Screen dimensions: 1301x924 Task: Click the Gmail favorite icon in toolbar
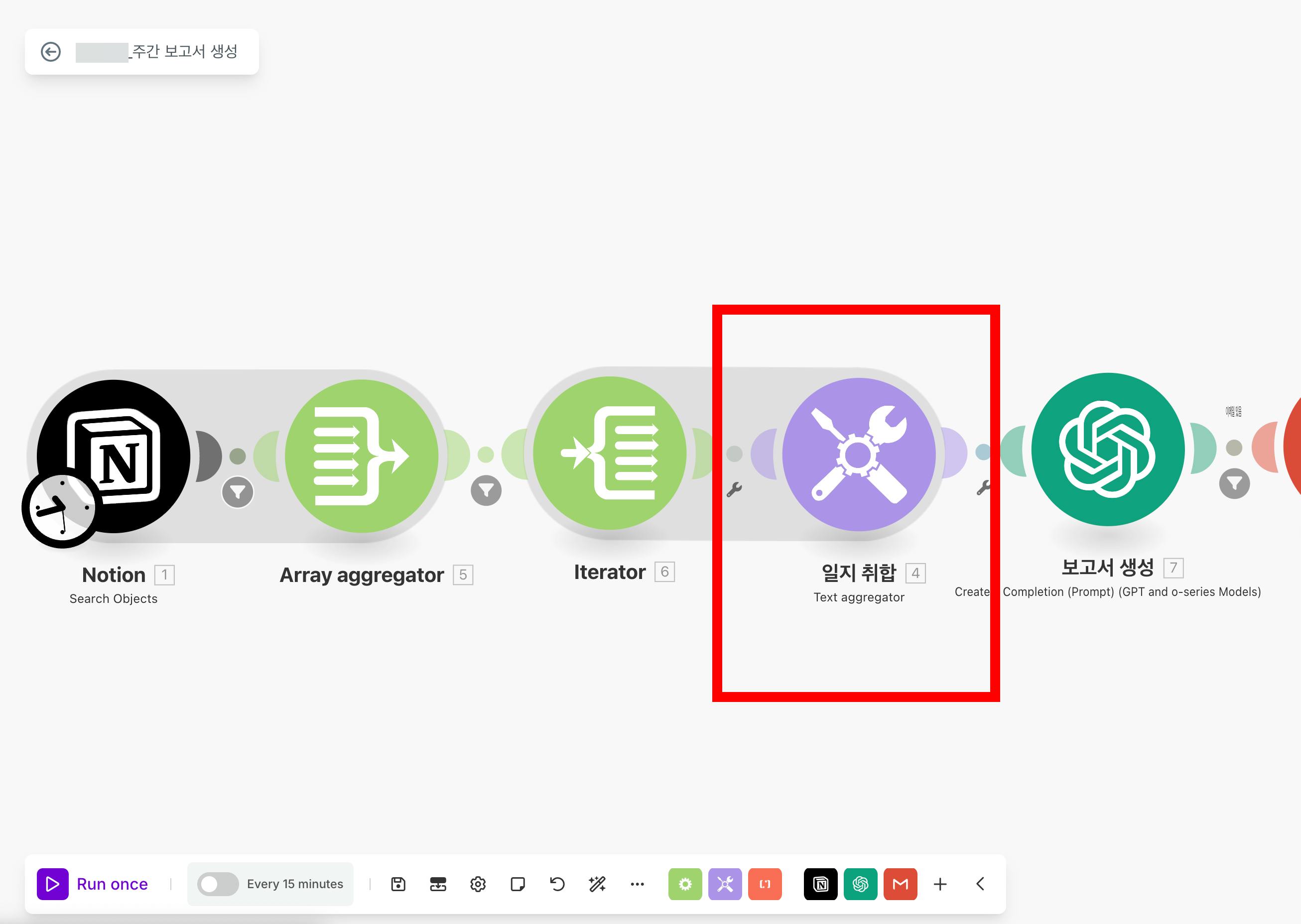(900, 884)
